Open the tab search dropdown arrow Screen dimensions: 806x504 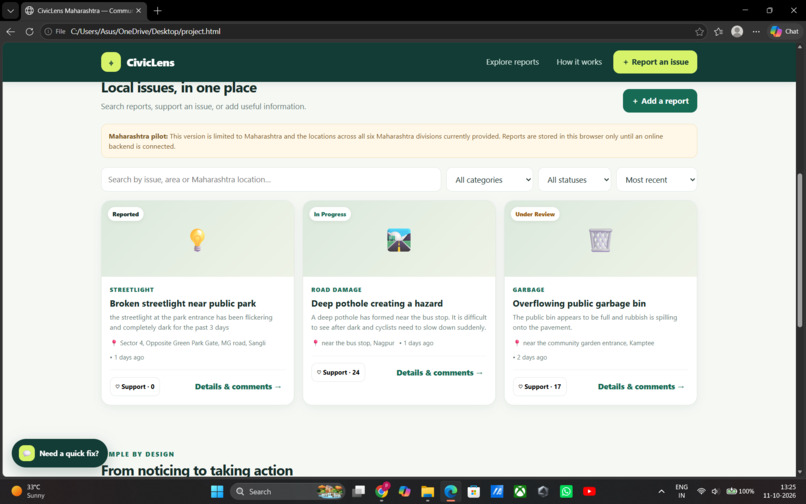pos(10,10)
